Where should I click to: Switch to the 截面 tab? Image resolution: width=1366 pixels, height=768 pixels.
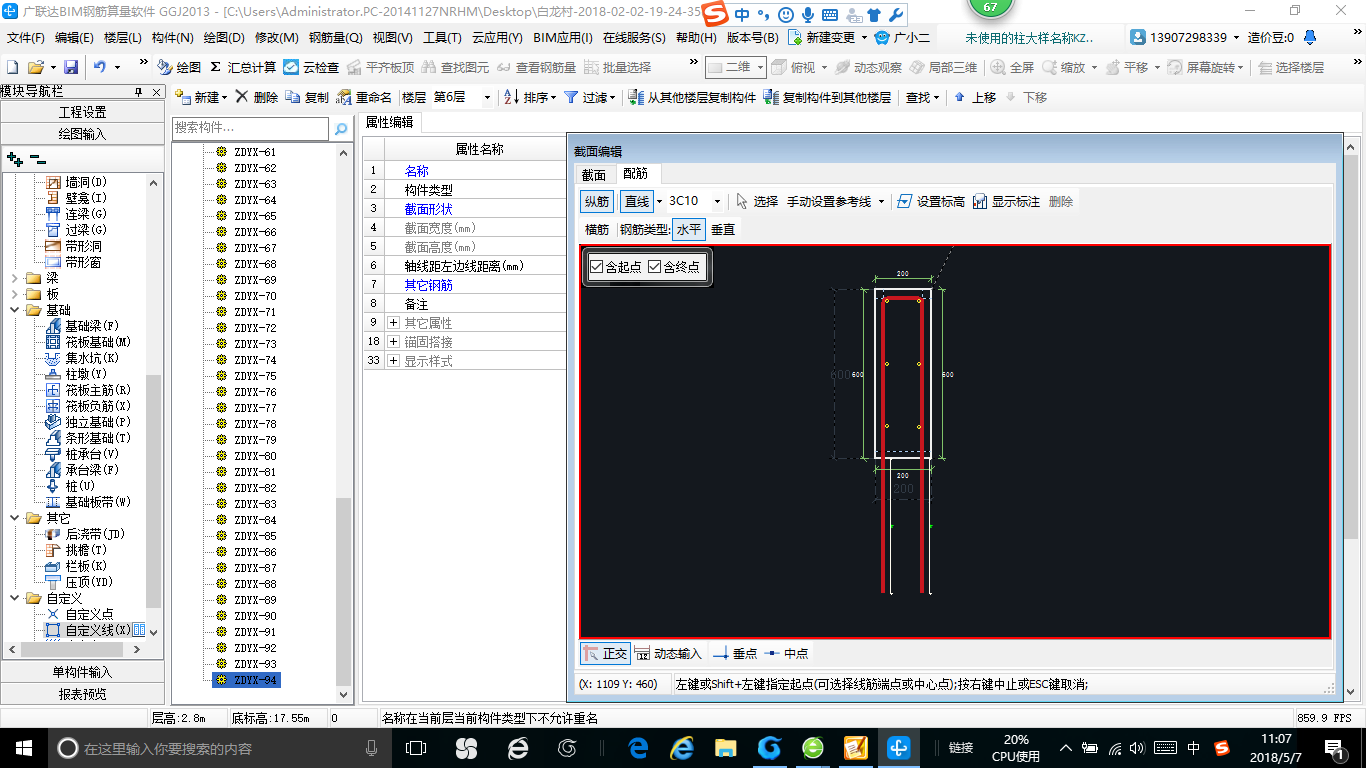[594, 175]
